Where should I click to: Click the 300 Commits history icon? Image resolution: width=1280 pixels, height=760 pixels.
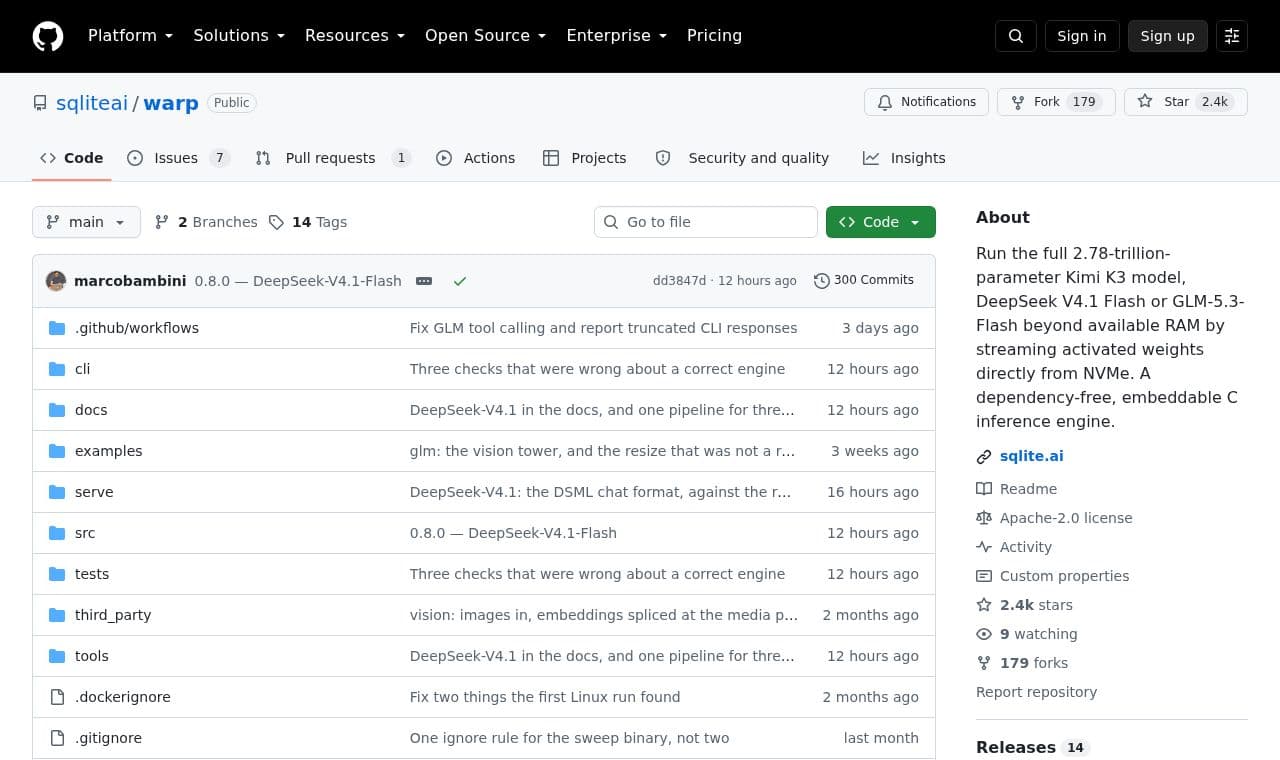point(822,281)
